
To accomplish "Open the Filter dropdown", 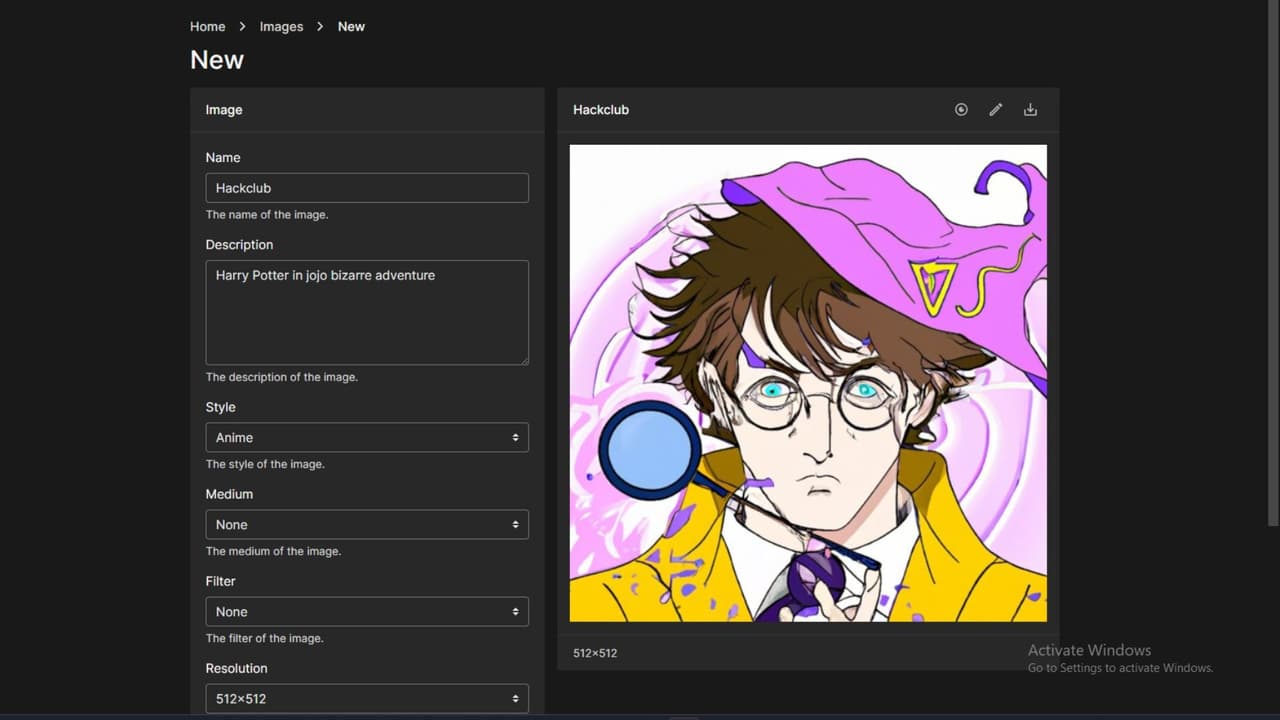I will point(367,612).
